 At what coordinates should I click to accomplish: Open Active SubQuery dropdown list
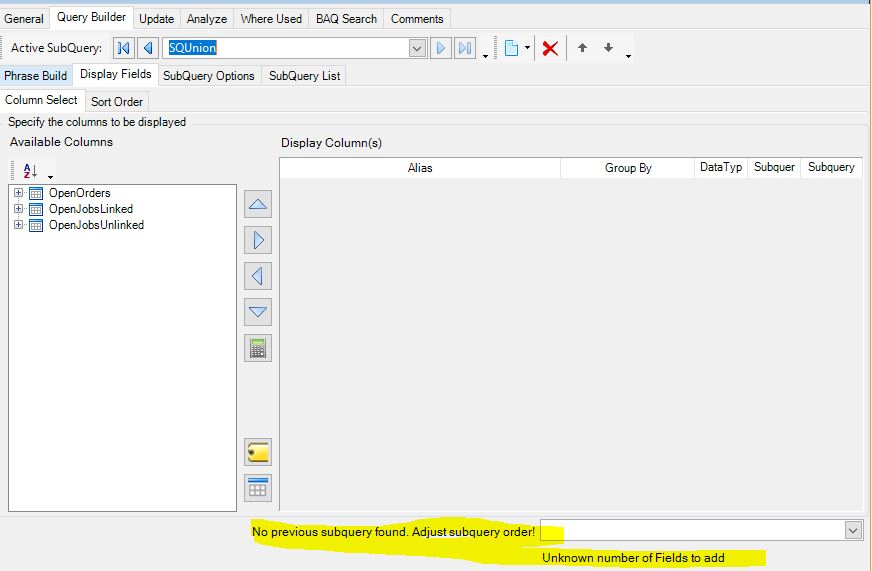pyautogui.click(x=417, y=48)
